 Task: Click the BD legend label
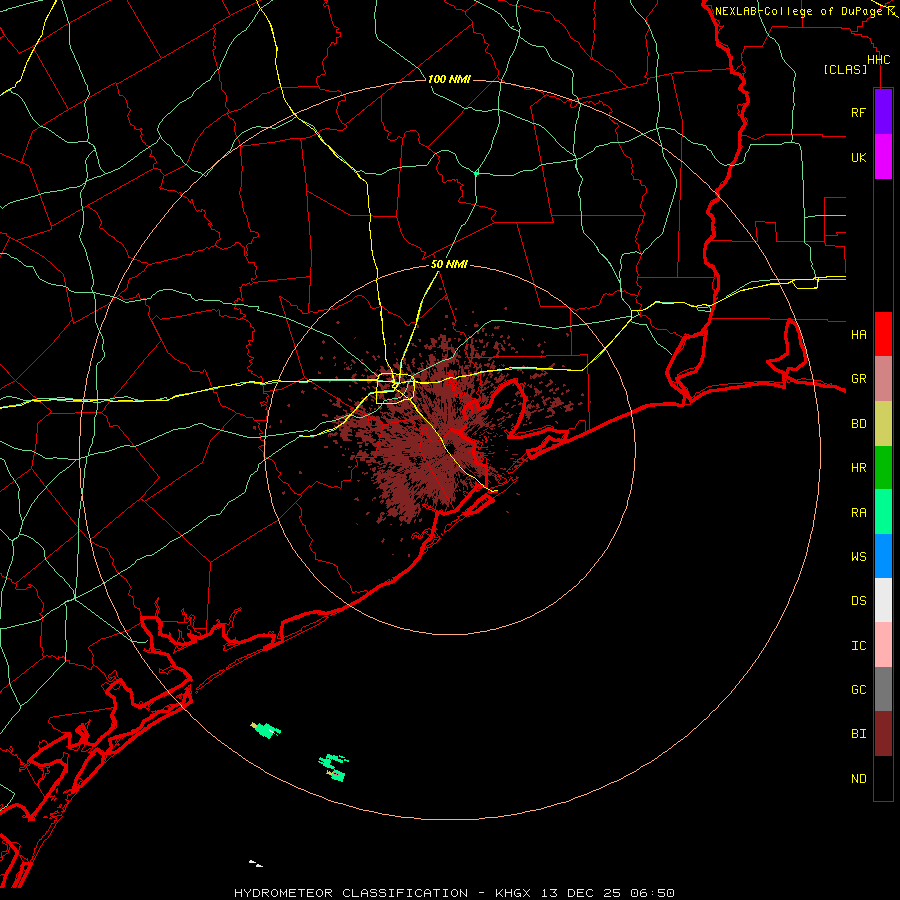click(x=858, y=424)
